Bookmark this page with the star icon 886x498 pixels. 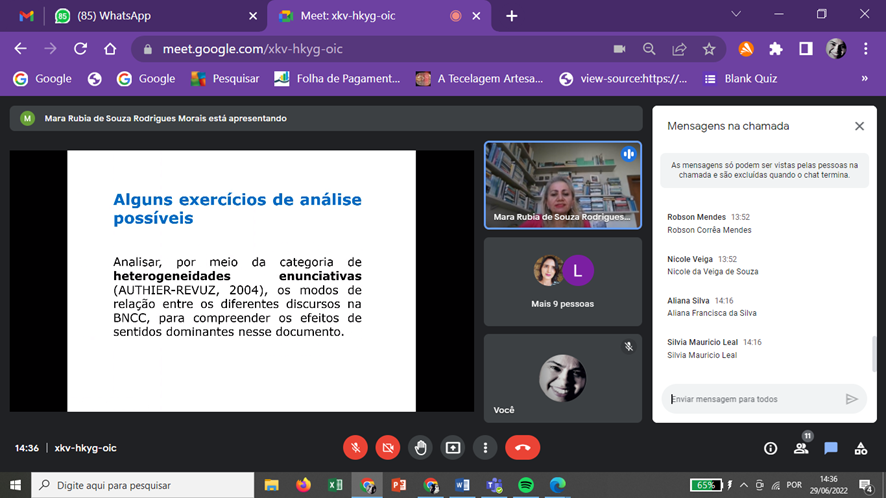pos(709,49)
